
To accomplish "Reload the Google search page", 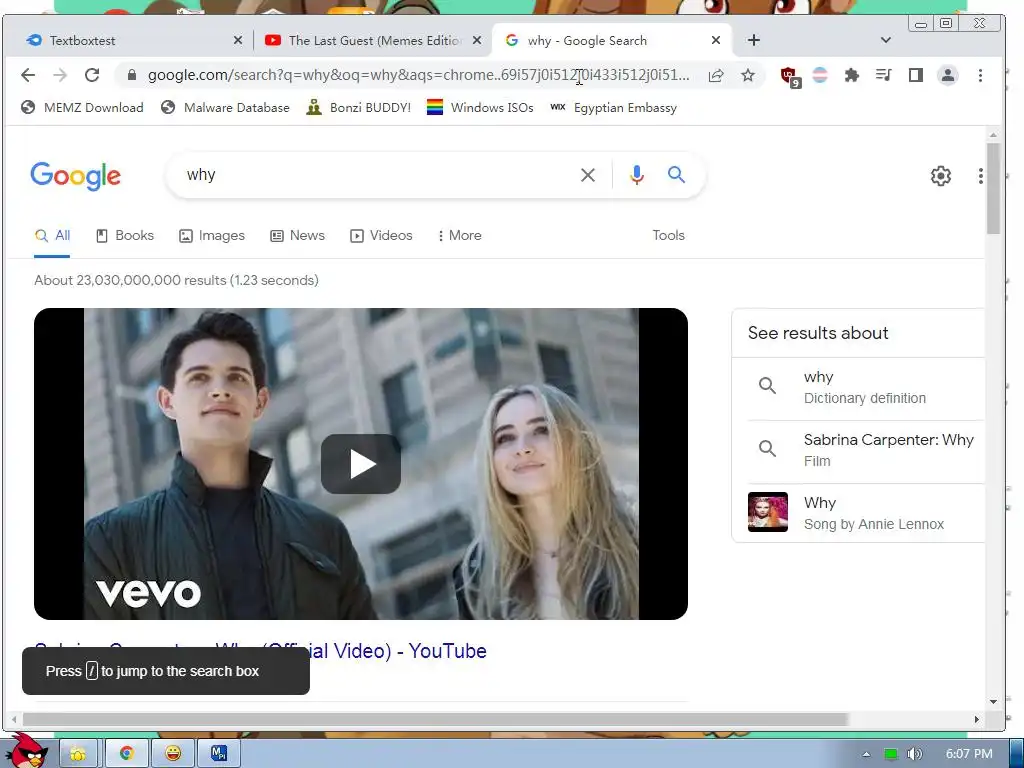I will click(x=92, y=75).
